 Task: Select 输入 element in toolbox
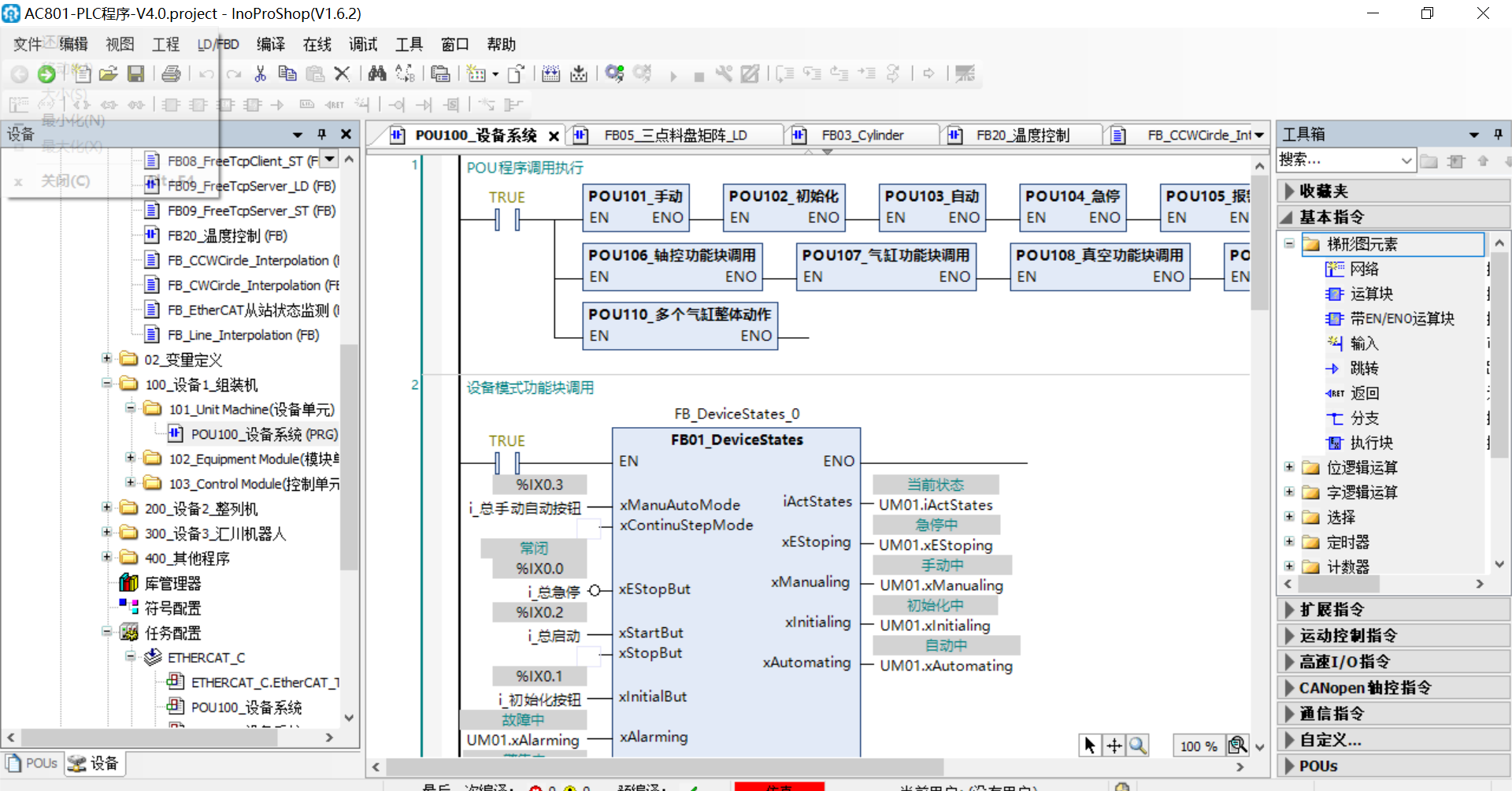[x=1353, y=344]
